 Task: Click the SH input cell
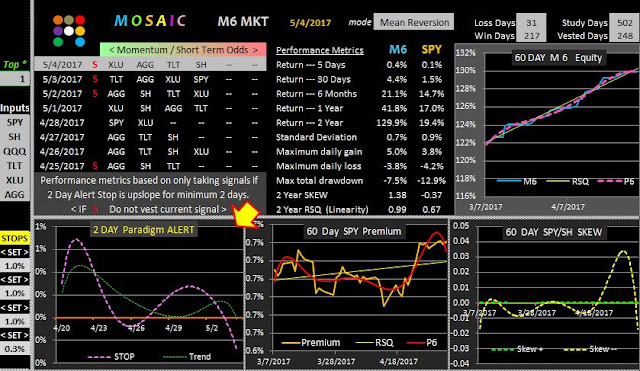click(15, 137)
